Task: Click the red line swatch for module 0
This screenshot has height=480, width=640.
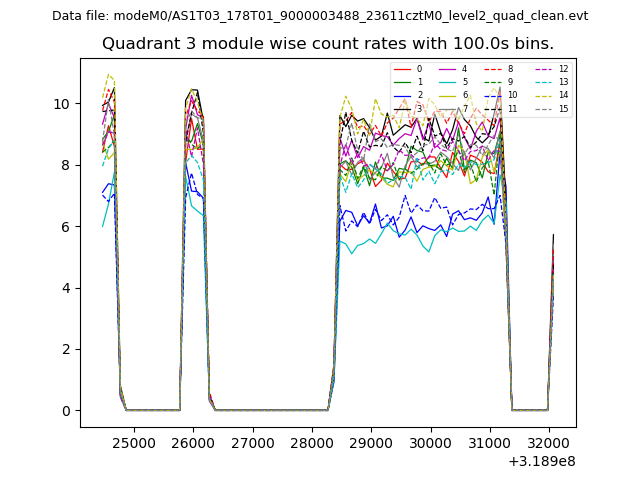Action: point(402,69)
